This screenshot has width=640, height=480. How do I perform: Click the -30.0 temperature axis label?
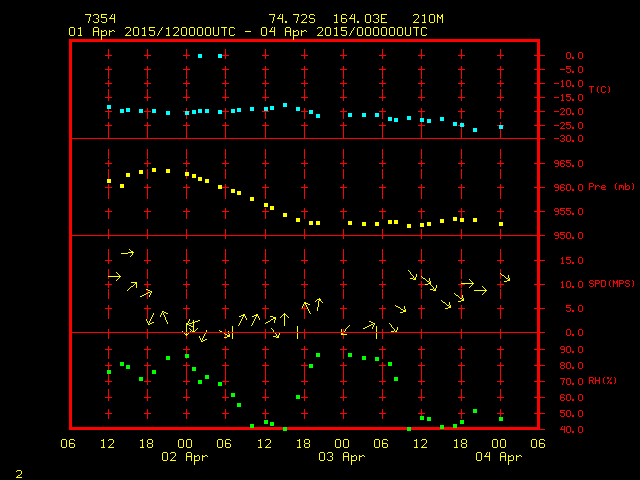(569, 139)
